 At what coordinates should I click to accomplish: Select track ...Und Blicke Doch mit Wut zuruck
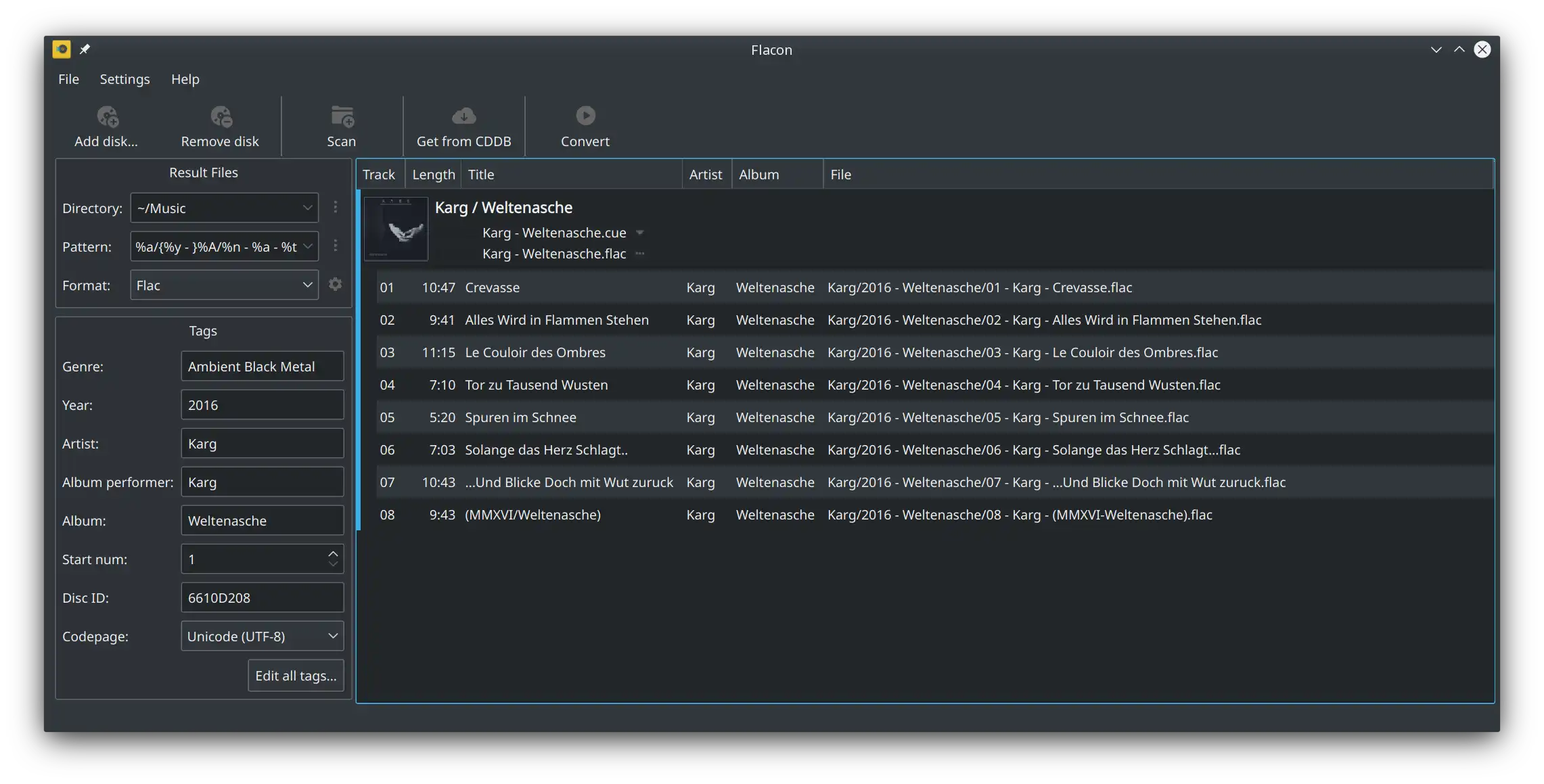(x=935, y=482)
